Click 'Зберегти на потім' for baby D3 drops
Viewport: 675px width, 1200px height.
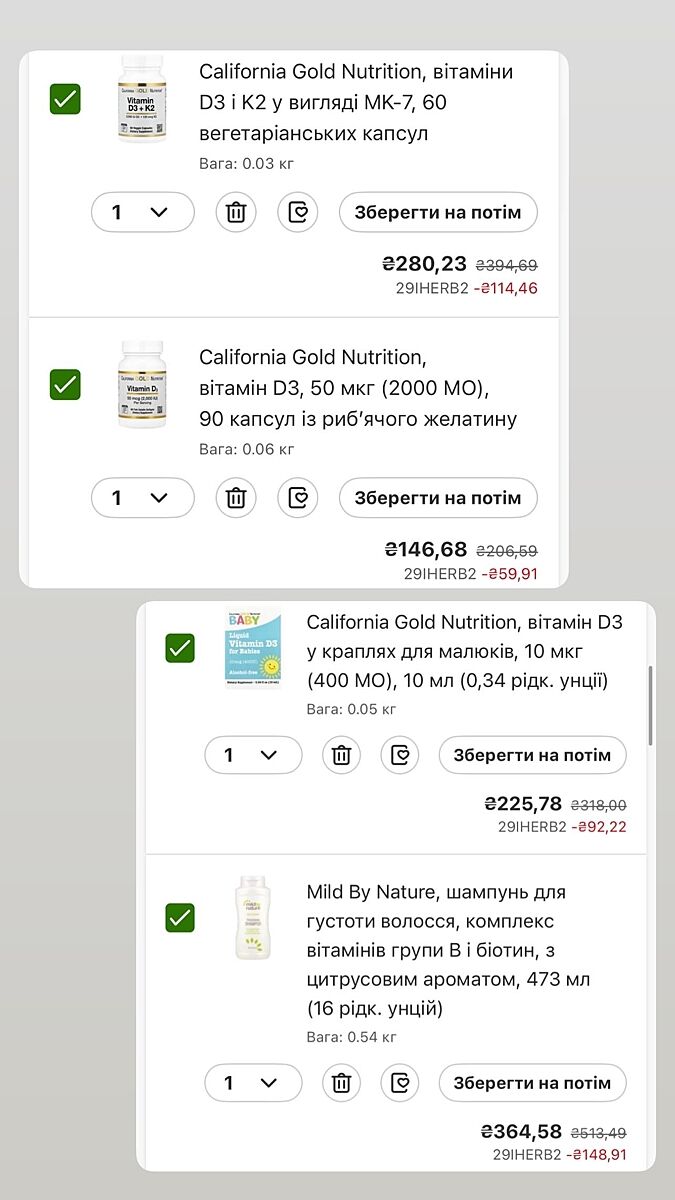pyautogui.click(x=532, y=755)
